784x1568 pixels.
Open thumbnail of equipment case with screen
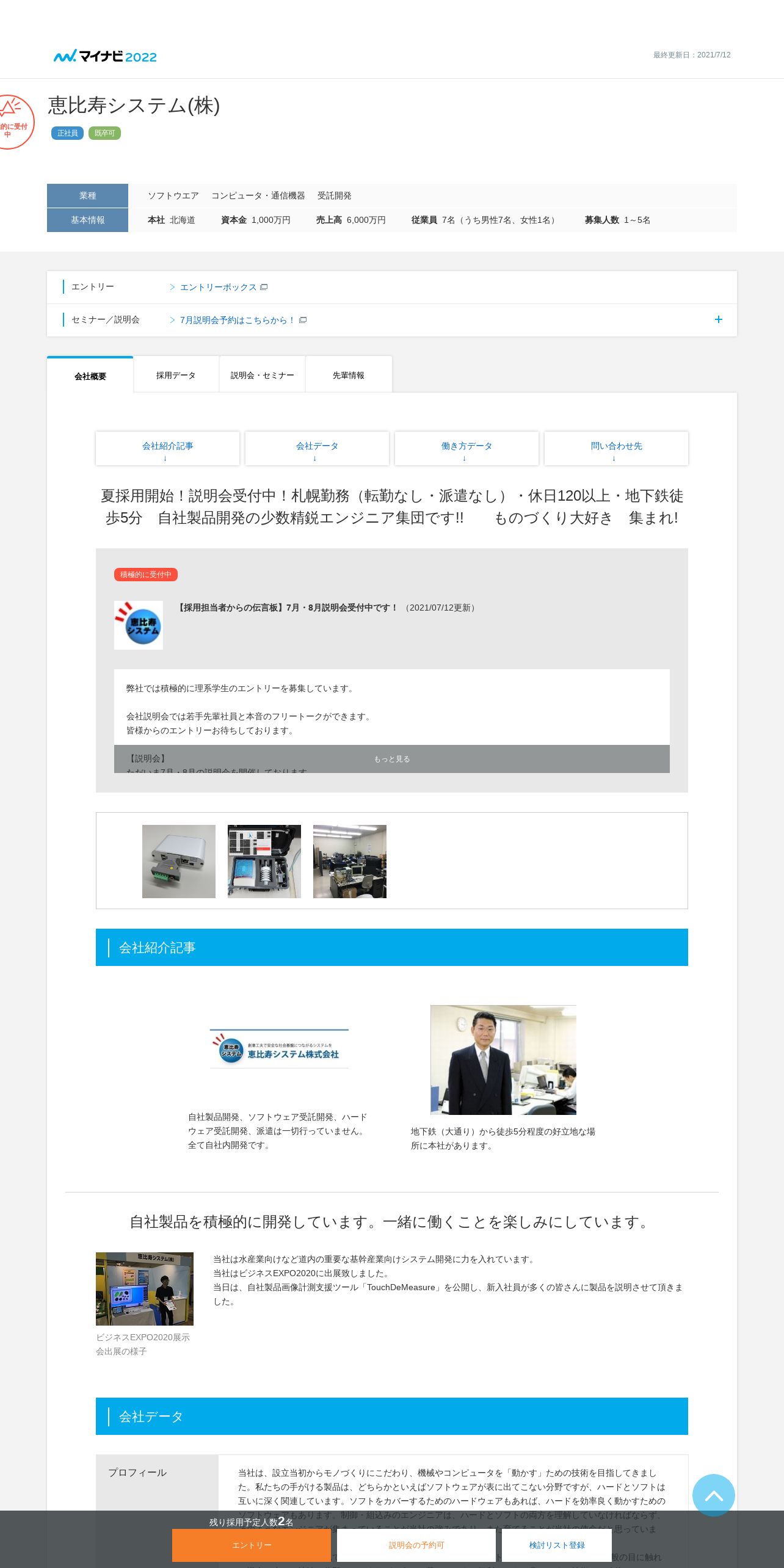[264, 862]
